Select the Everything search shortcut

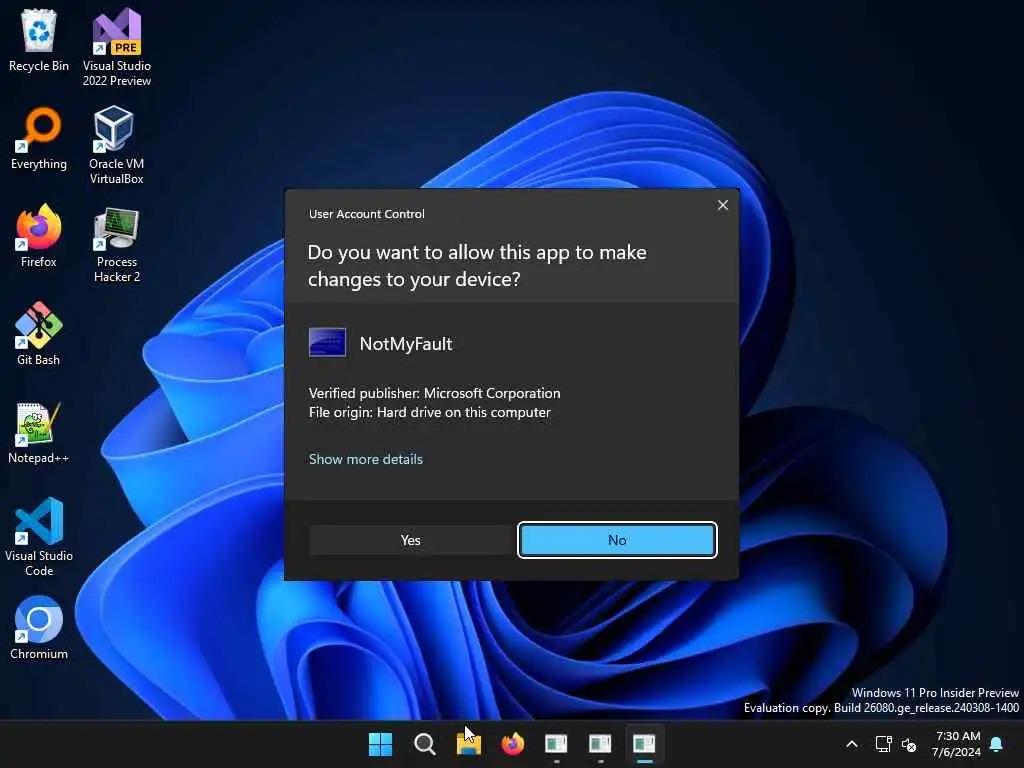click(x=39, y=138)
